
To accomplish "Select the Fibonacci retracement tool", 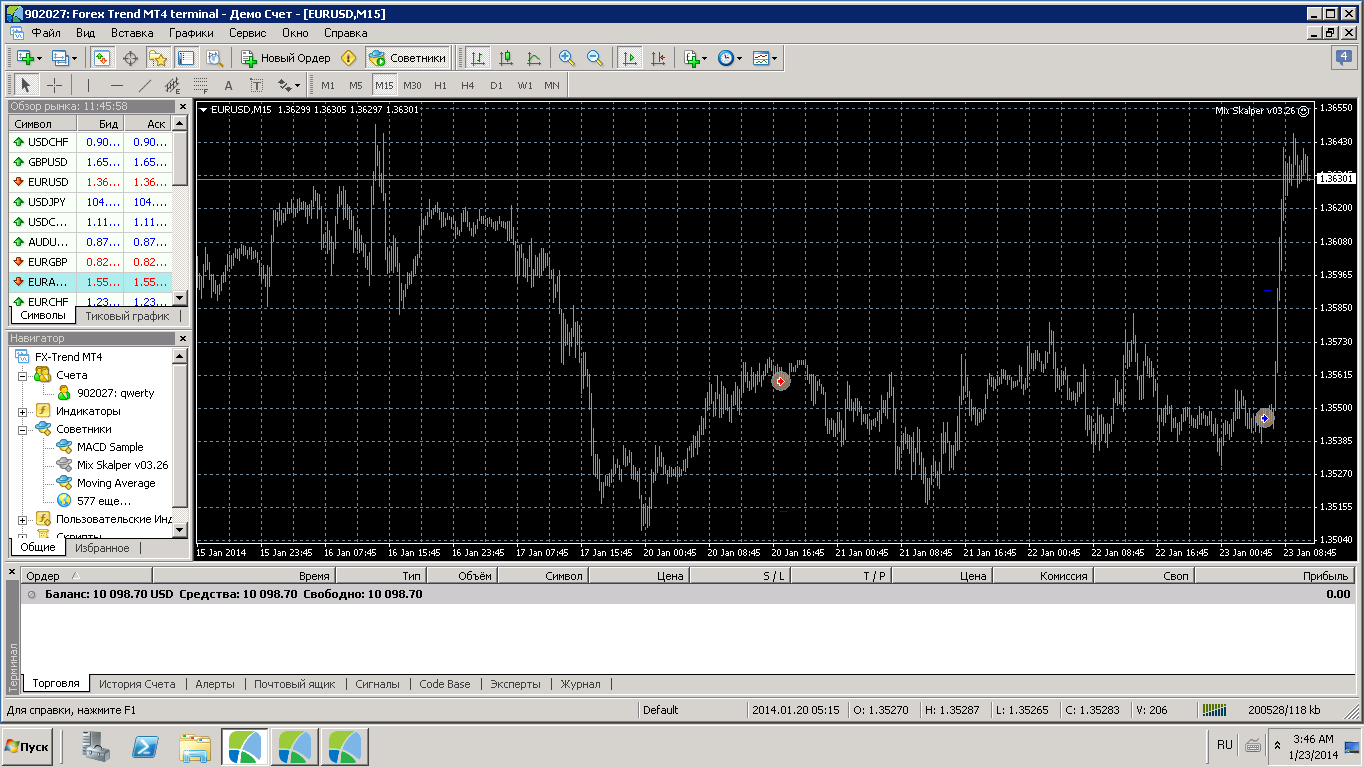I will [200, 85].
